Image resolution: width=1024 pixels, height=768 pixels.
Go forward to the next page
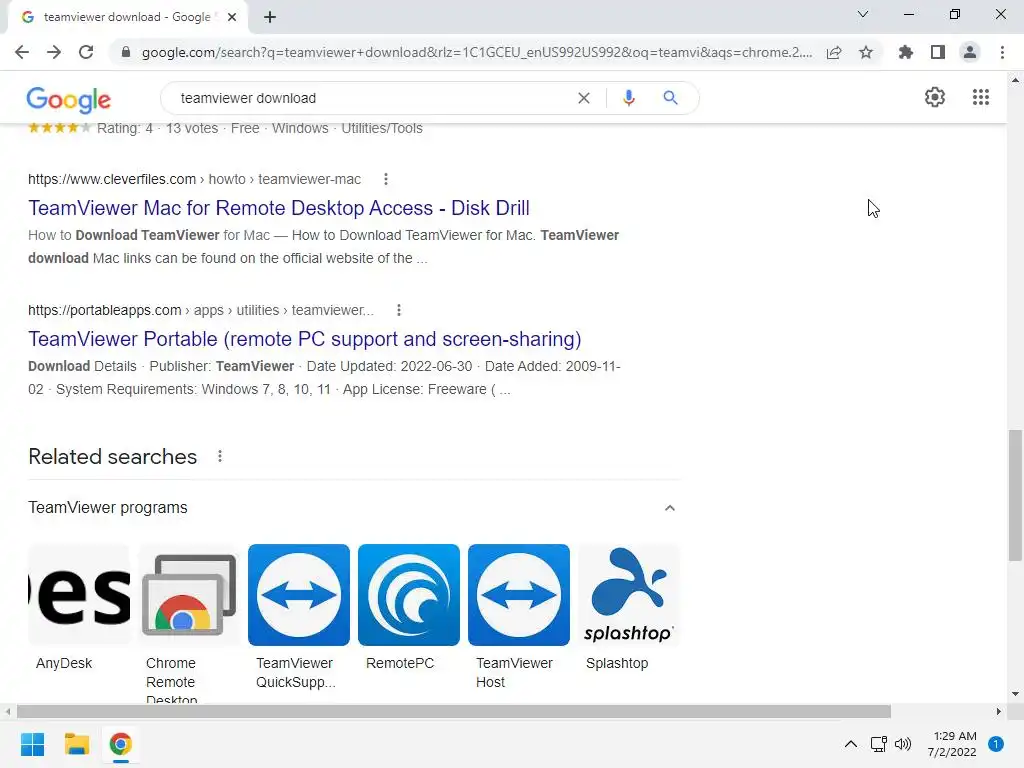point(54,52)
